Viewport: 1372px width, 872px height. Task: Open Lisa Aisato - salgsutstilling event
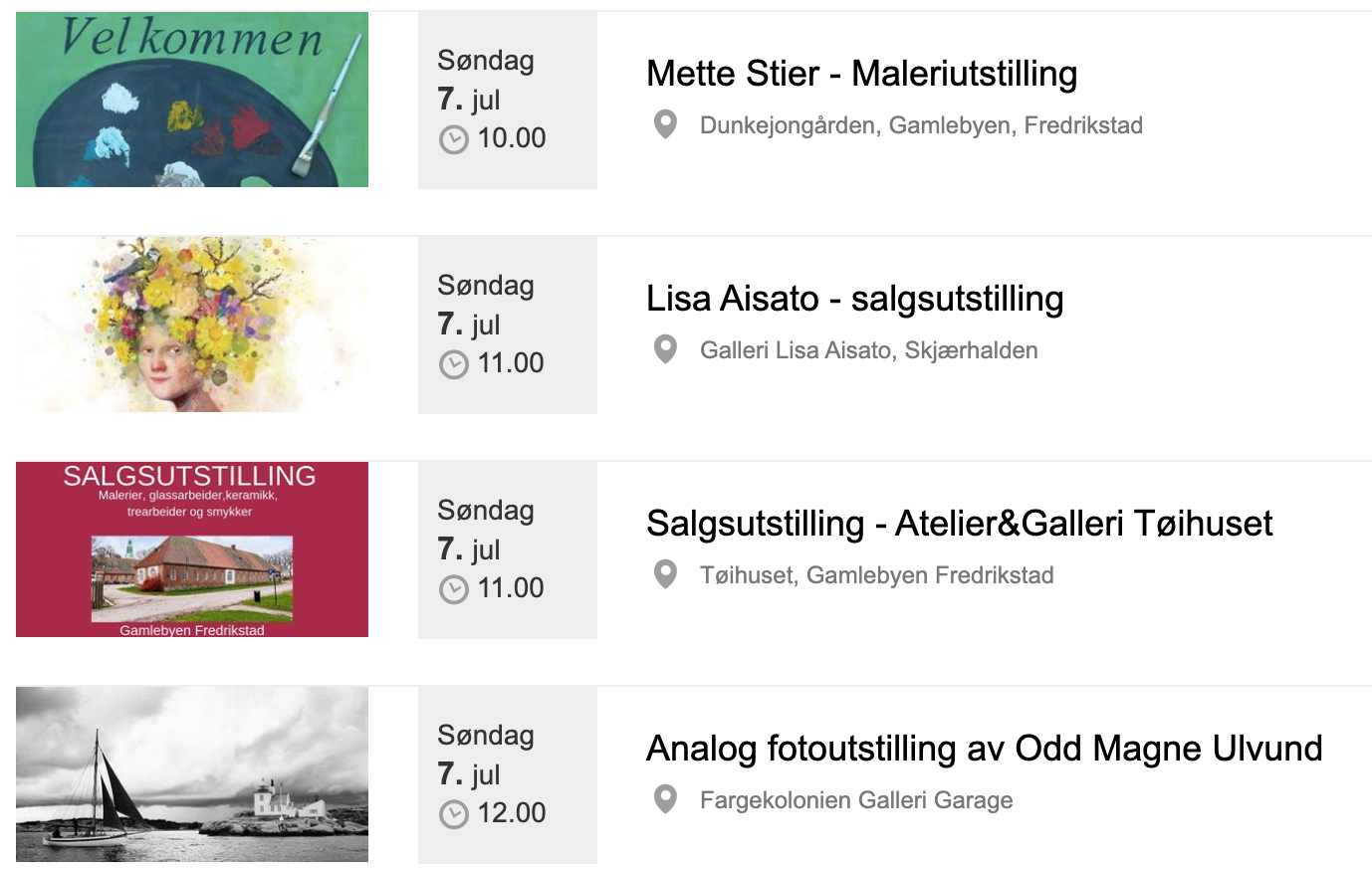click(x=854, y=299)
